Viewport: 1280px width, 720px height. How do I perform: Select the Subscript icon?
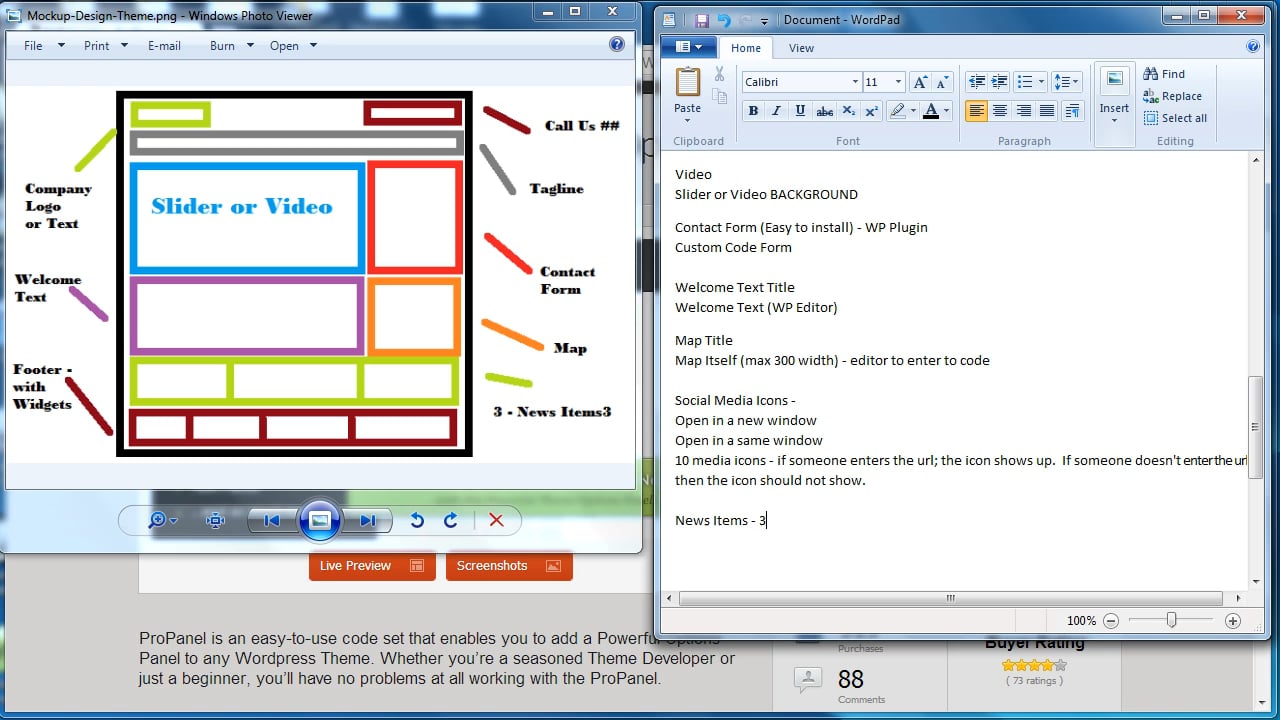(x=848, y=111)
